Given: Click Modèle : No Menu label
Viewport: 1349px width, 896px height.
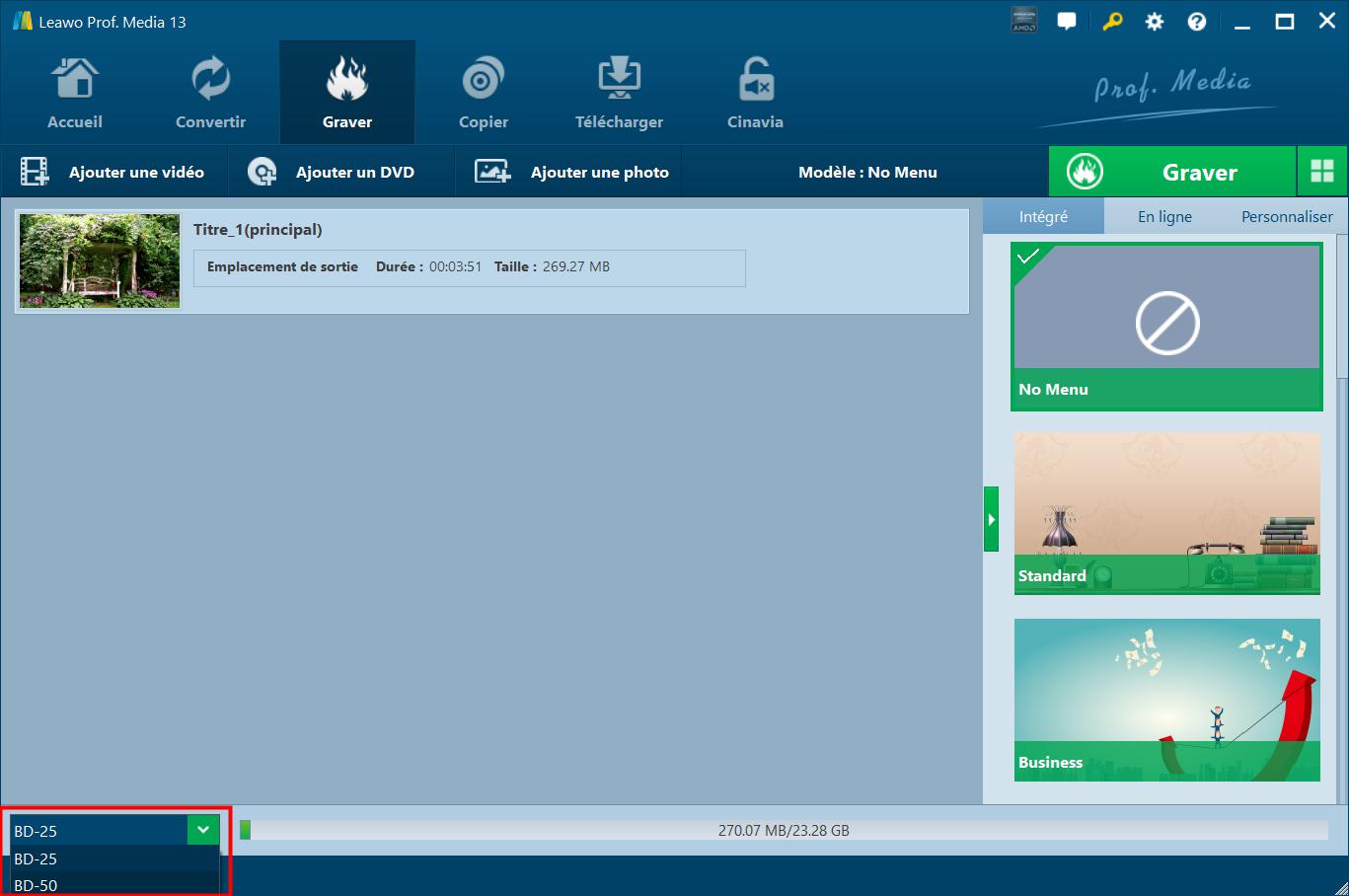Looking at the screenshot, I should click(x=867, y=172).
